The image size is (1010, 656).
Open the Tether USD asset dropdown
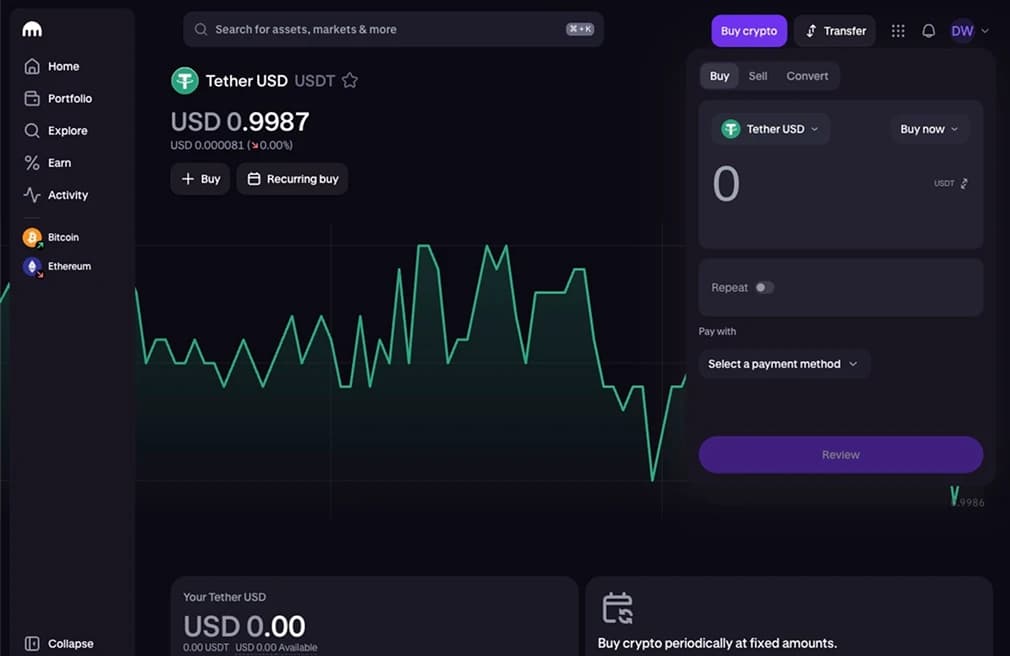click(770, 129)
